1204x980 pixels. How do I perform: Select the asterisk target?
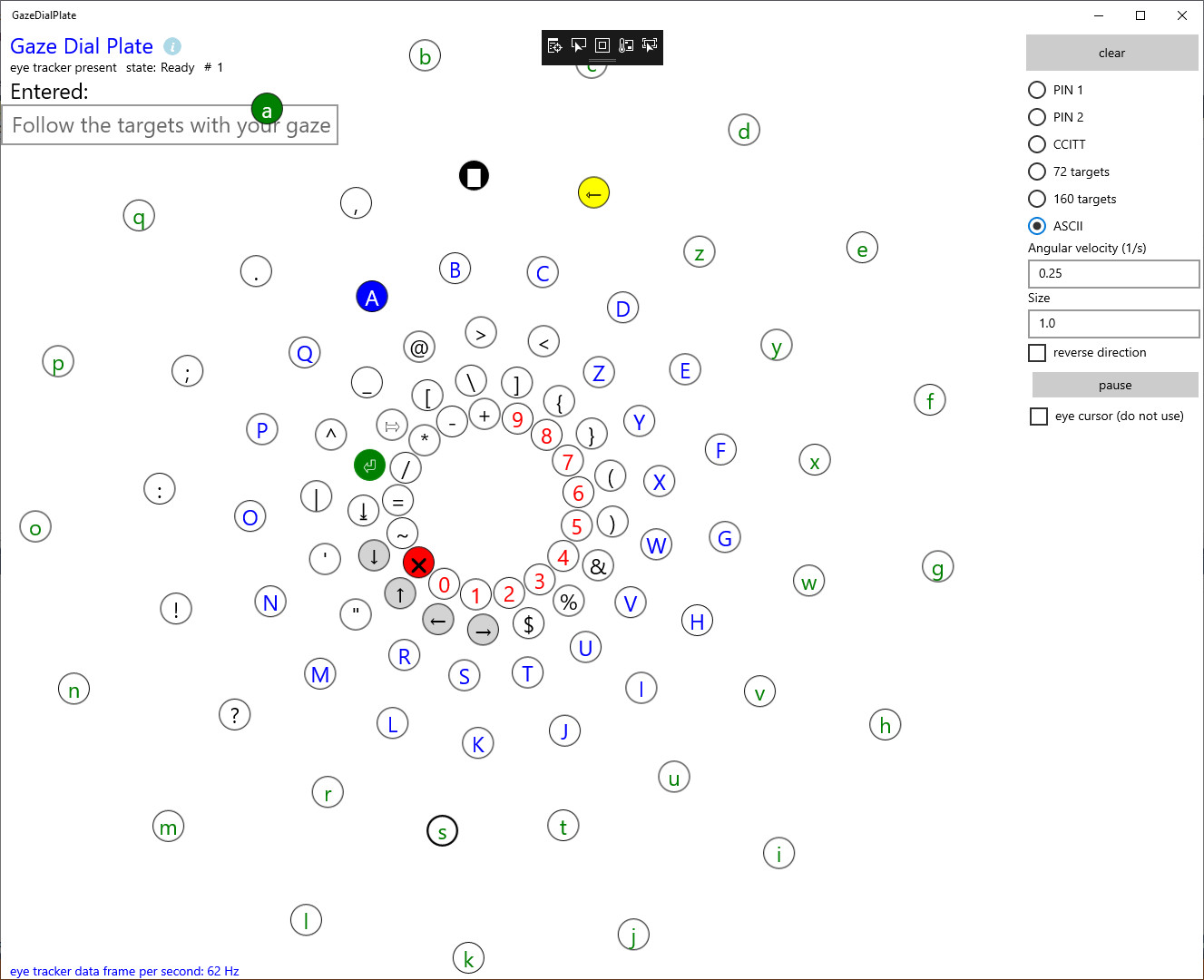(425, 439)
